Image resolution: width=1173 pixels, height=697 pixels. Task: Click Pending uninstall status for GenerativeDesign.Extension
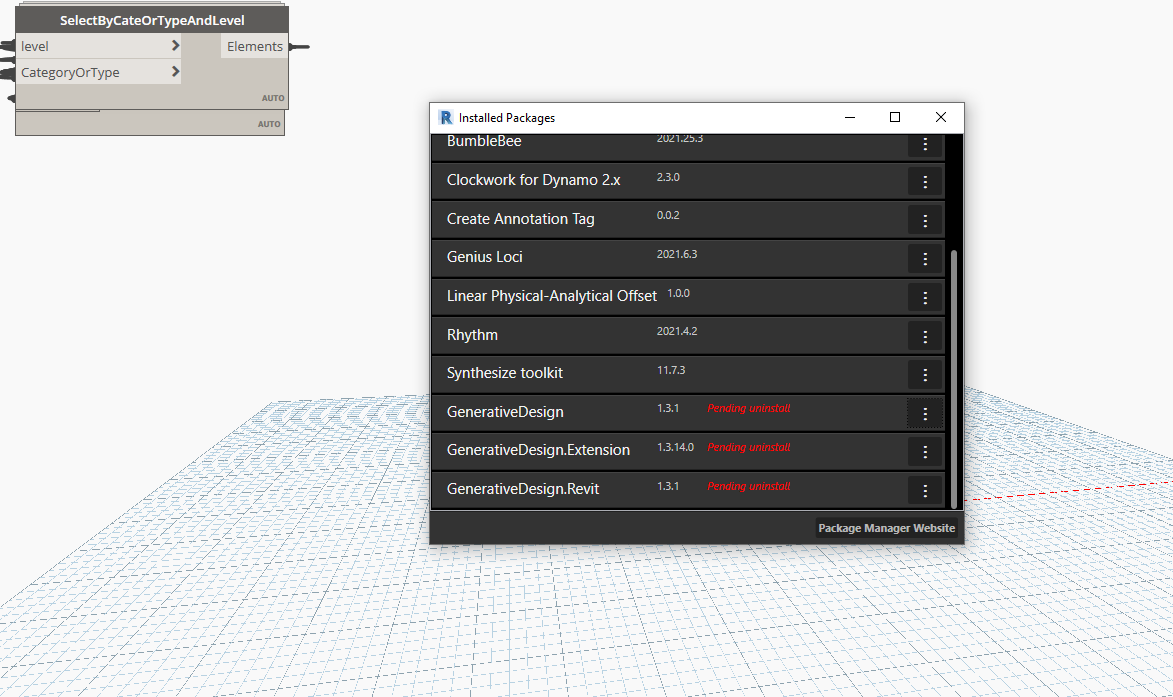tap(749, 447)
